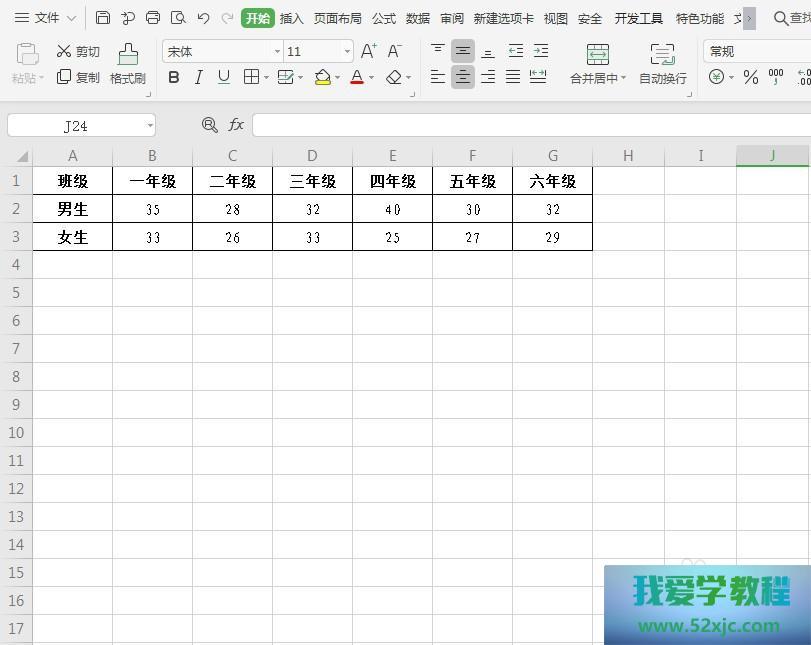
Task: Select the Format Painter (格式刷) tool
Action: pyautogui.click(x=128, y=62)
